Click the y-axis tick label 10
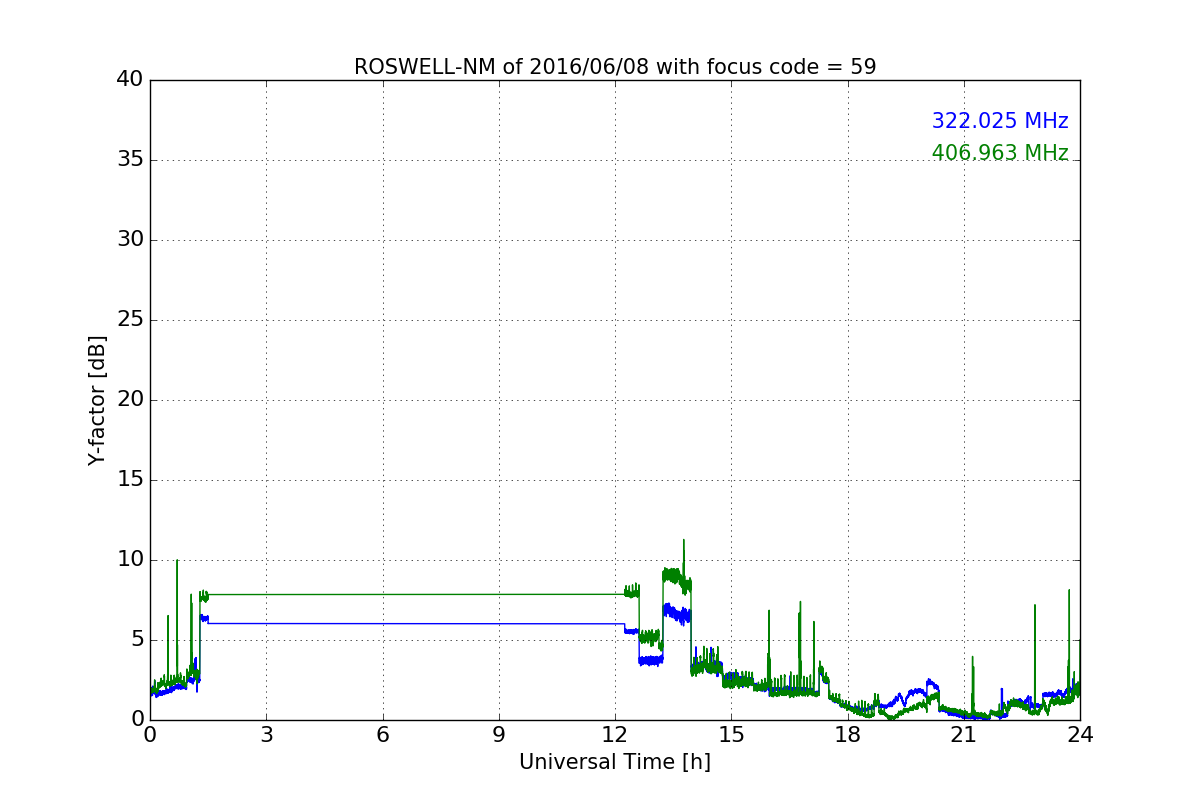Screen dimensions: 1200x800 tap(130, 560)
